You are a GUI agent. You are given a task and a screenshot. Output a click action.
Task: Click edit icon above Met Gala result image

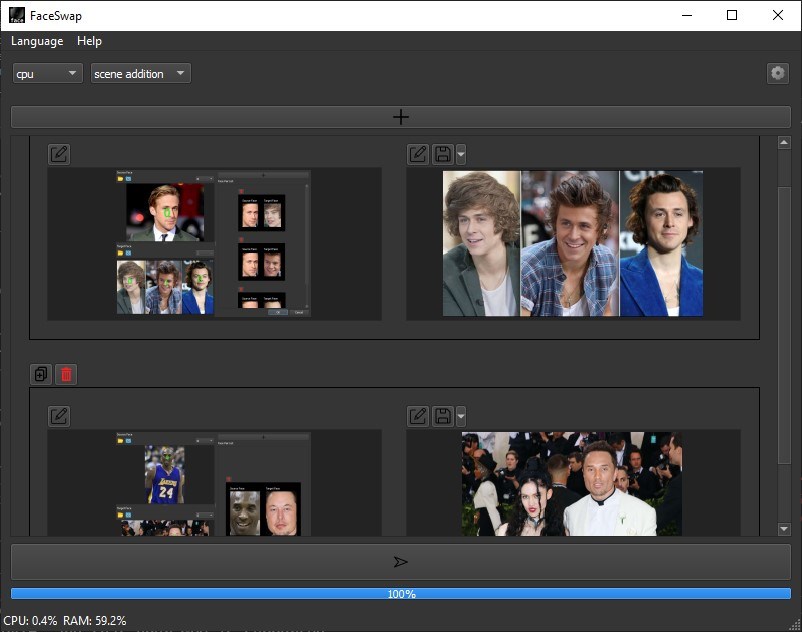pos(418,416)
